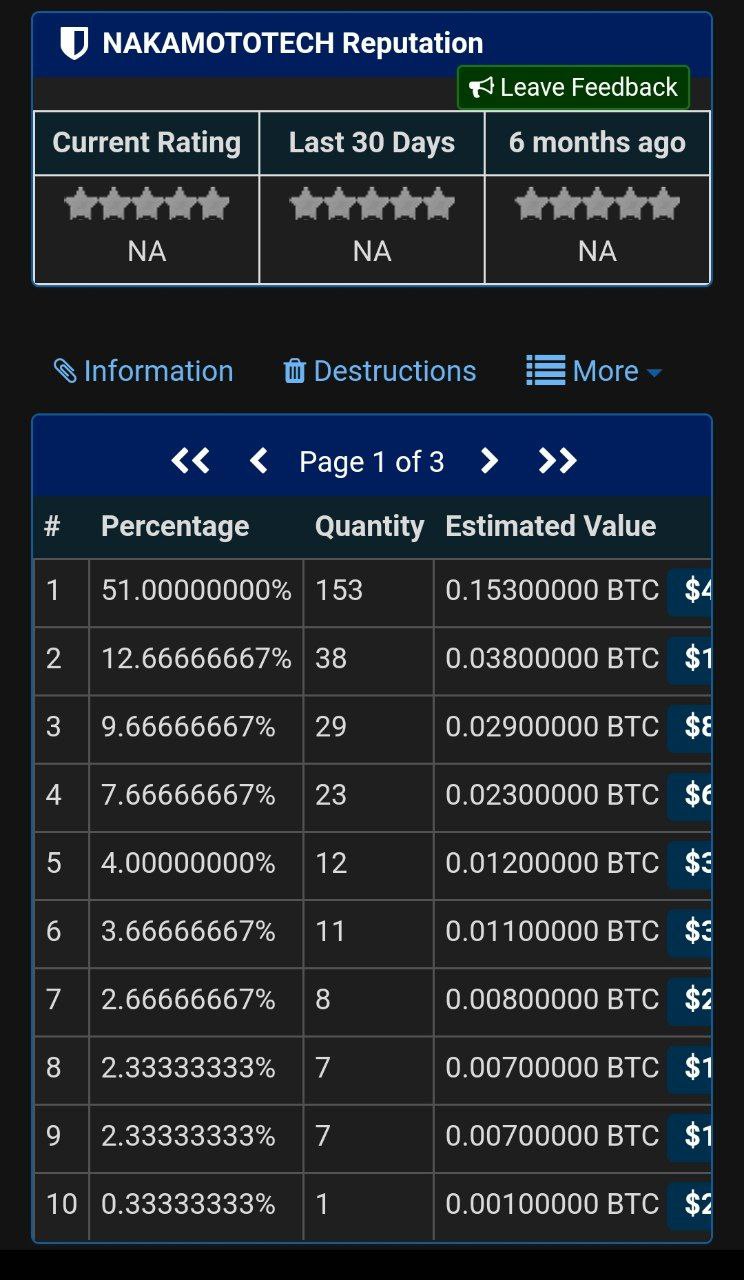
Task: Click the 0.00800000 BTC value
Action: 552,999
